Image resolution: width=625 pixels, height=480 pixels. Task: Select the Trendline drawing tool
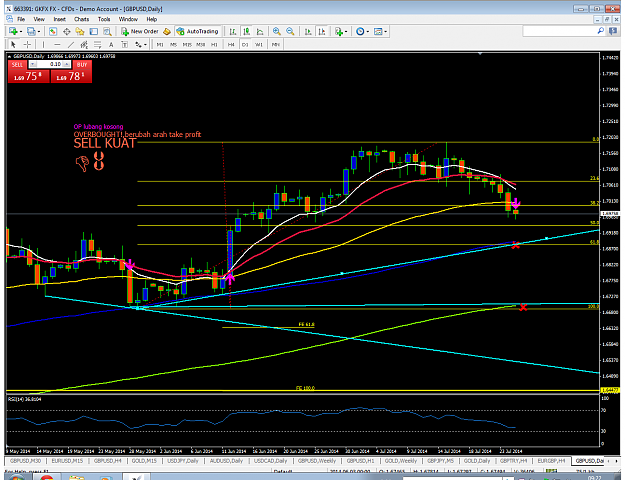click(x=71, y=44)
